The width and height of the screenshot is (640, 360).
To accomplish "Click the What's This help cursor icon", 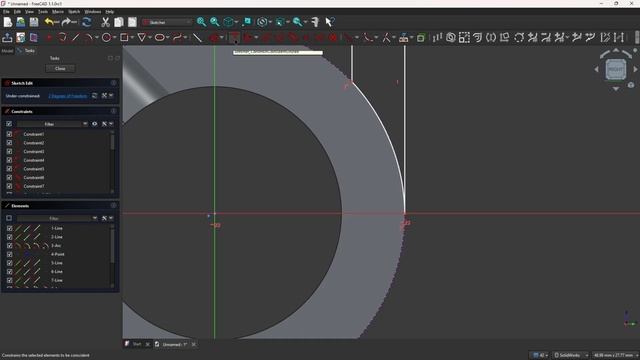I will click(x=330, y=22).
